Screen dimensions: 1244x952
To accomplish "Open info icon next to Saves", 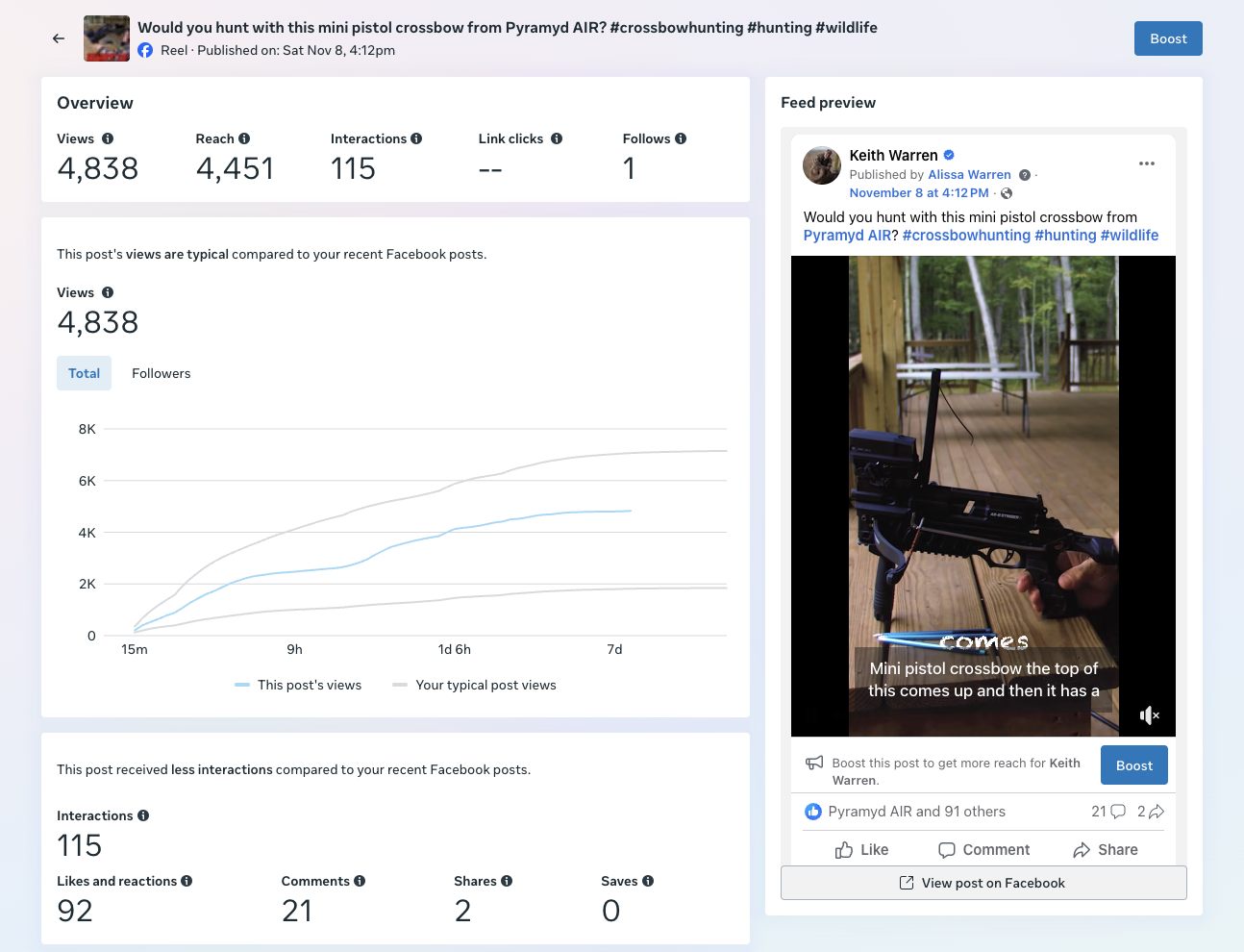I will click(x=648, y=881).
